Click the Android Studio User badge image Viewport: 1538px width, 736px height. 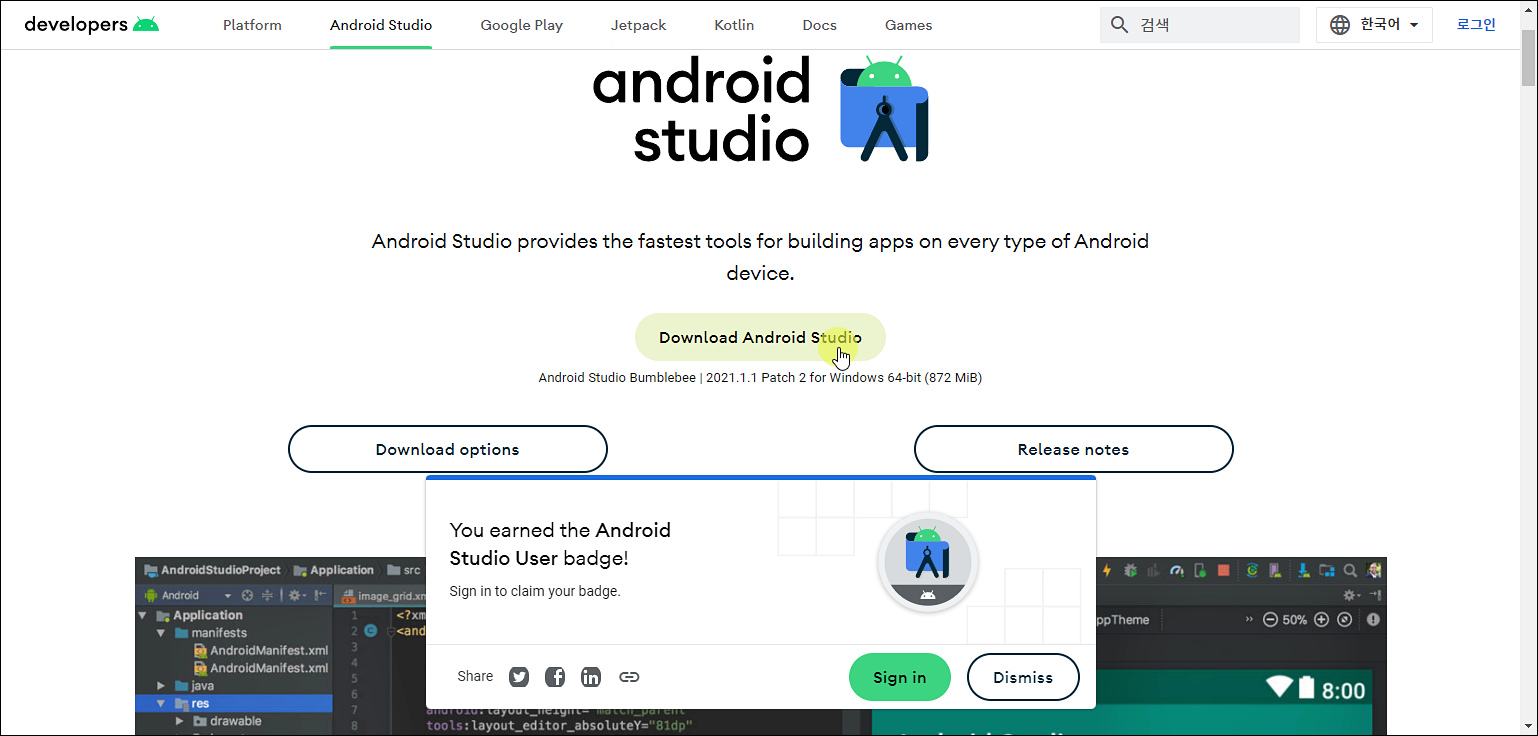tap(928, 562)
